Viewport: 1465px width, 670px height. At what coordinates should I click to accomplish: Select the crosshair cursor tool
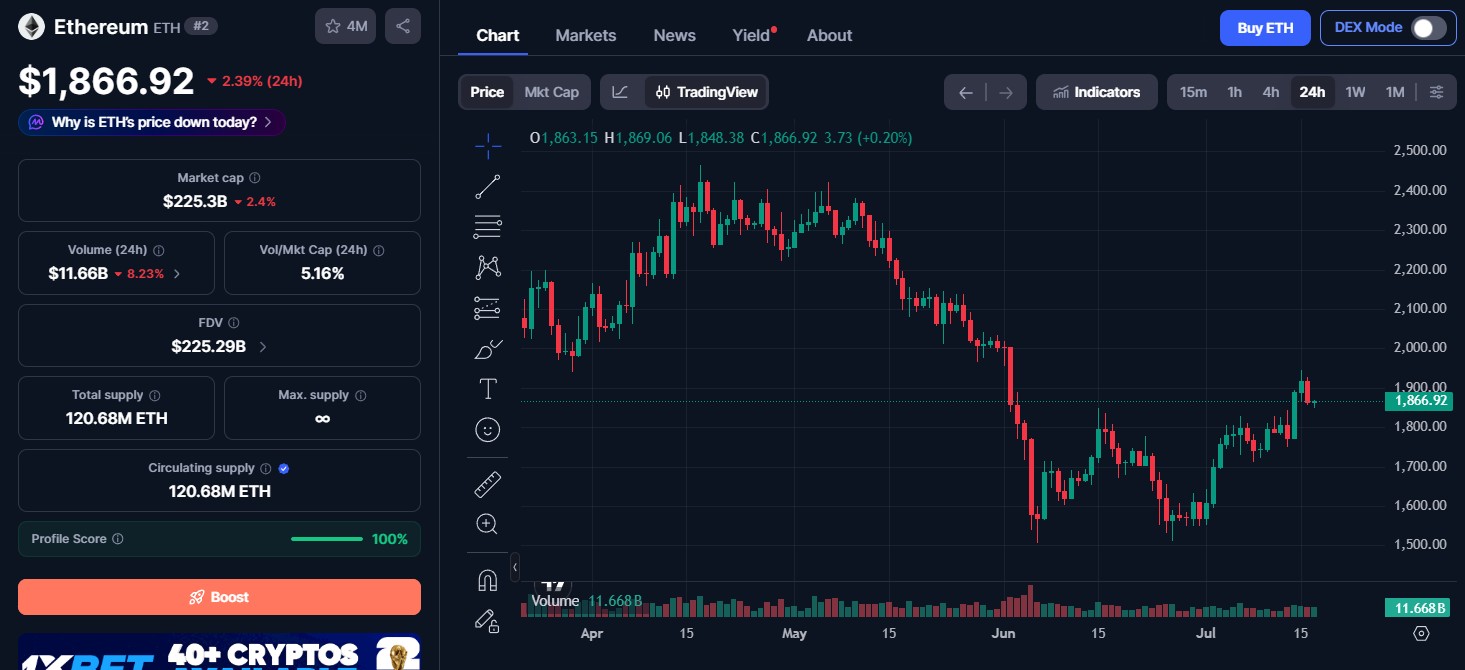pos(488,147)
